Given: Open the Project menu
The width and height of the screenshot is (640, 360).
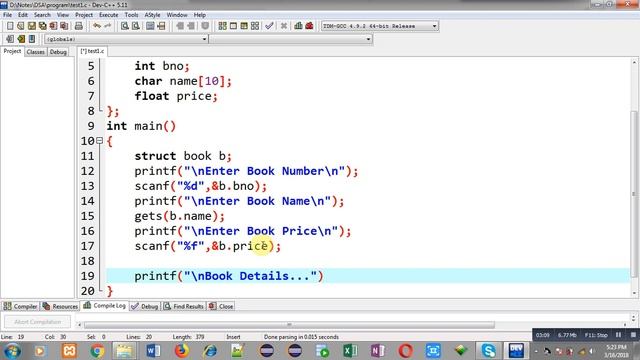Looking at the screenshot, I should 84,15.
